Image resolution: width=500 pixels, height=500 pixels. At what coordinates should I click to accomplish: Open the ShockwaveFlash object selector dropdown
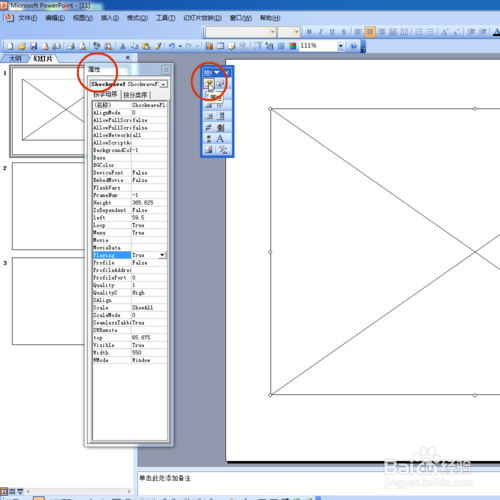pyautogui.click(x=163, y=84)
